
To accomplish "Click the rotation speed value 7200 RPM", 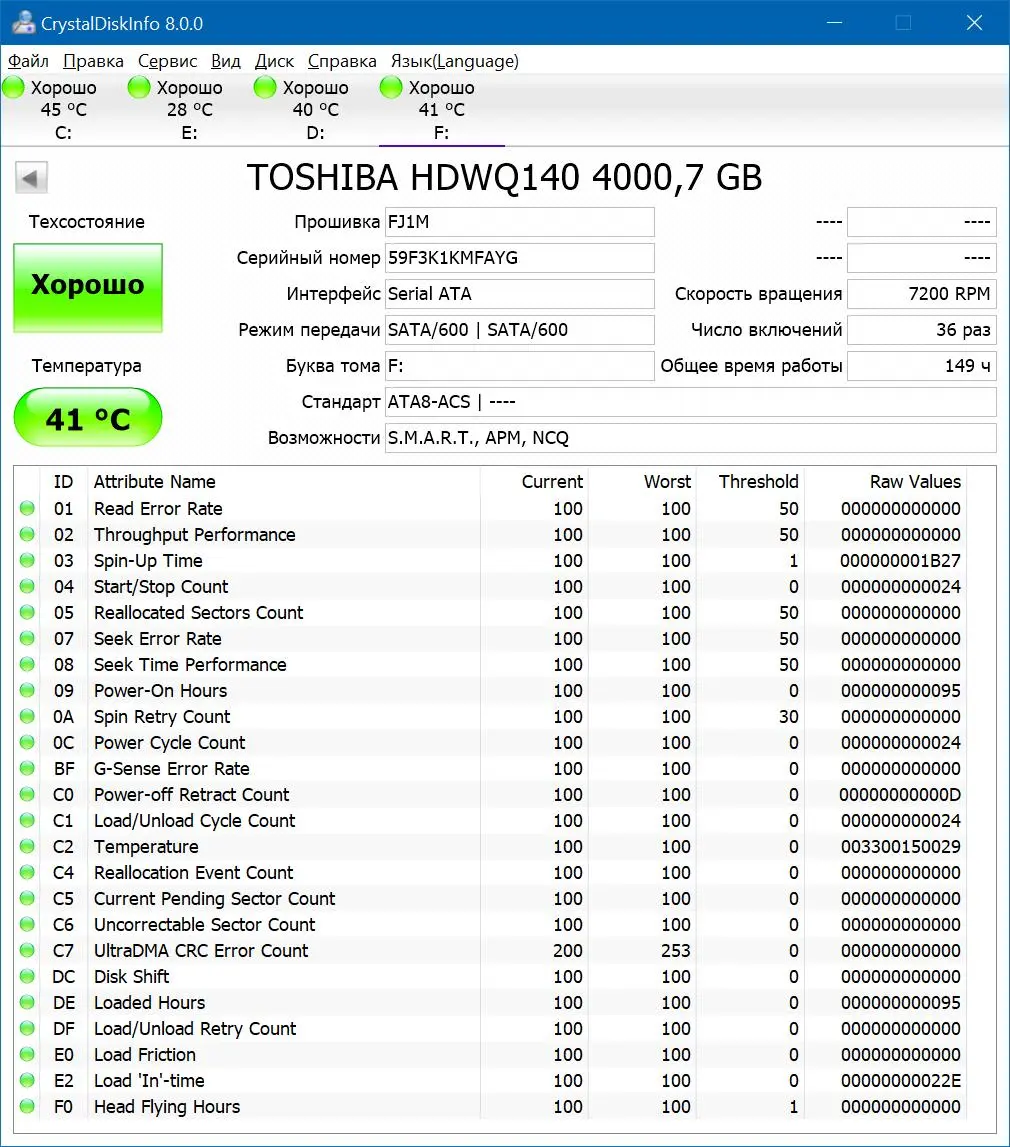I will [922, 293].
